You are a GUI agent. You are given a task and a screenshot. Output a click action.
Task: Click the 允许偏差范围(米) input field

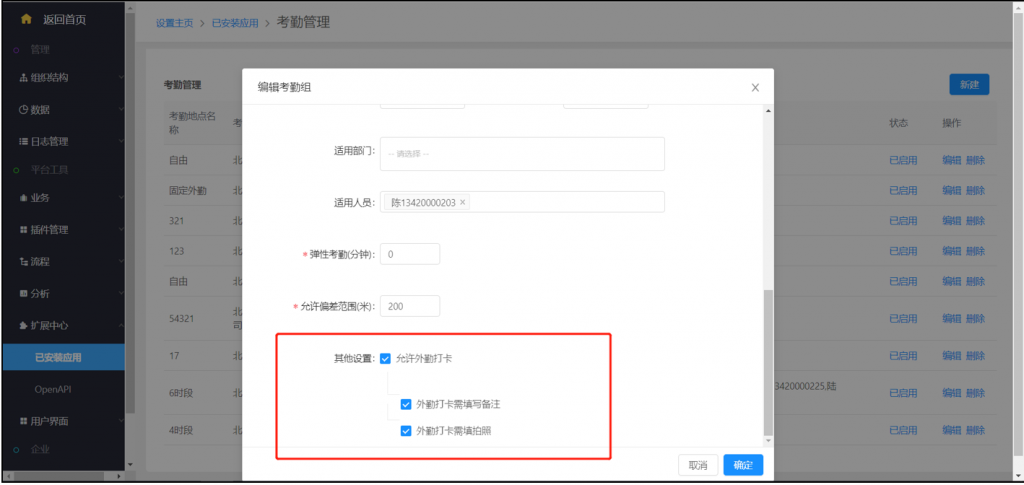pyautogui.click(x=409, y=306)
